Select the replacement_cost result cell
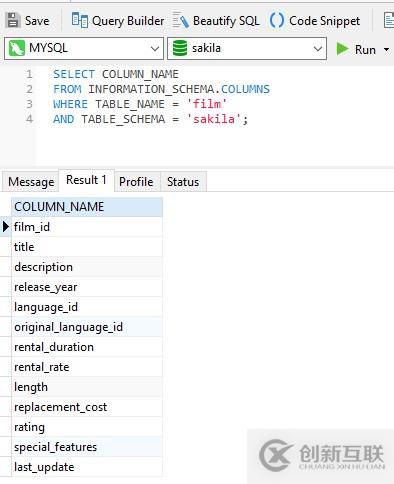Image resolution: width=394 pixels, height=484 pixels. 87,407
